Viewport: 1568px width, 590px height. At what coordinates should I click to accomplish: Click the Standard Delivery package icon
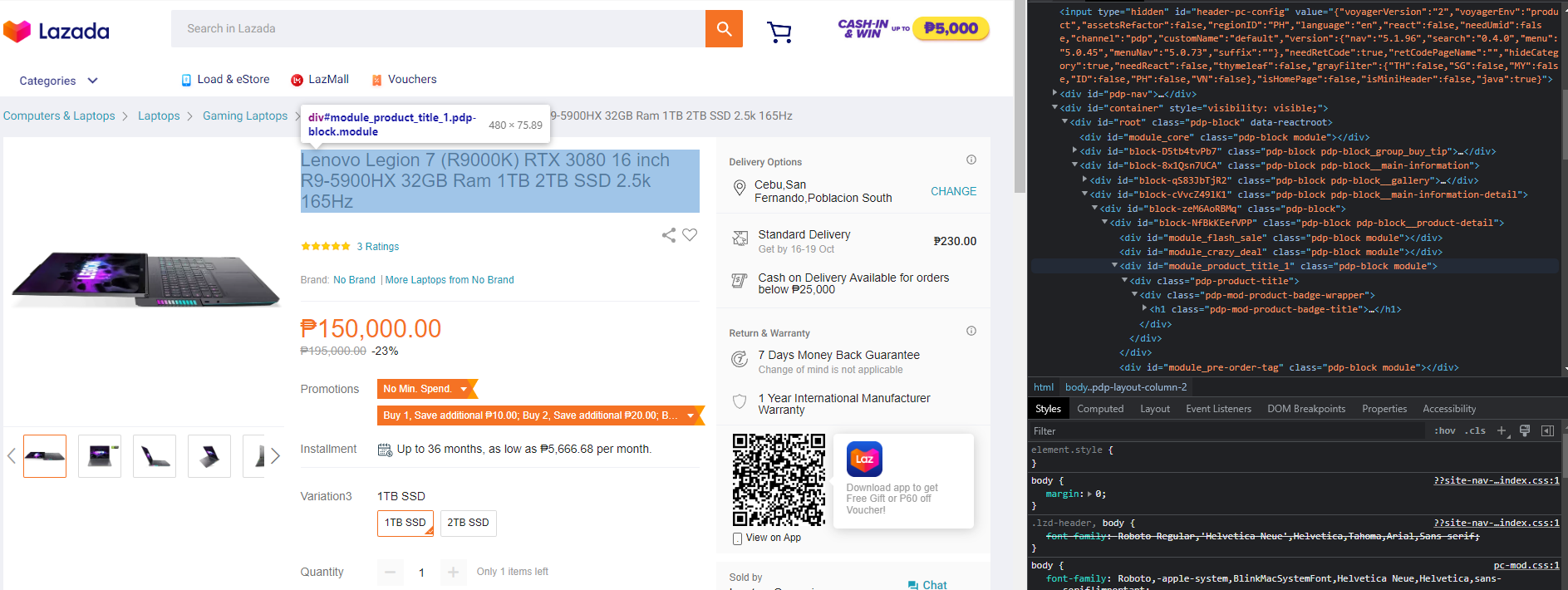(740, 239)
